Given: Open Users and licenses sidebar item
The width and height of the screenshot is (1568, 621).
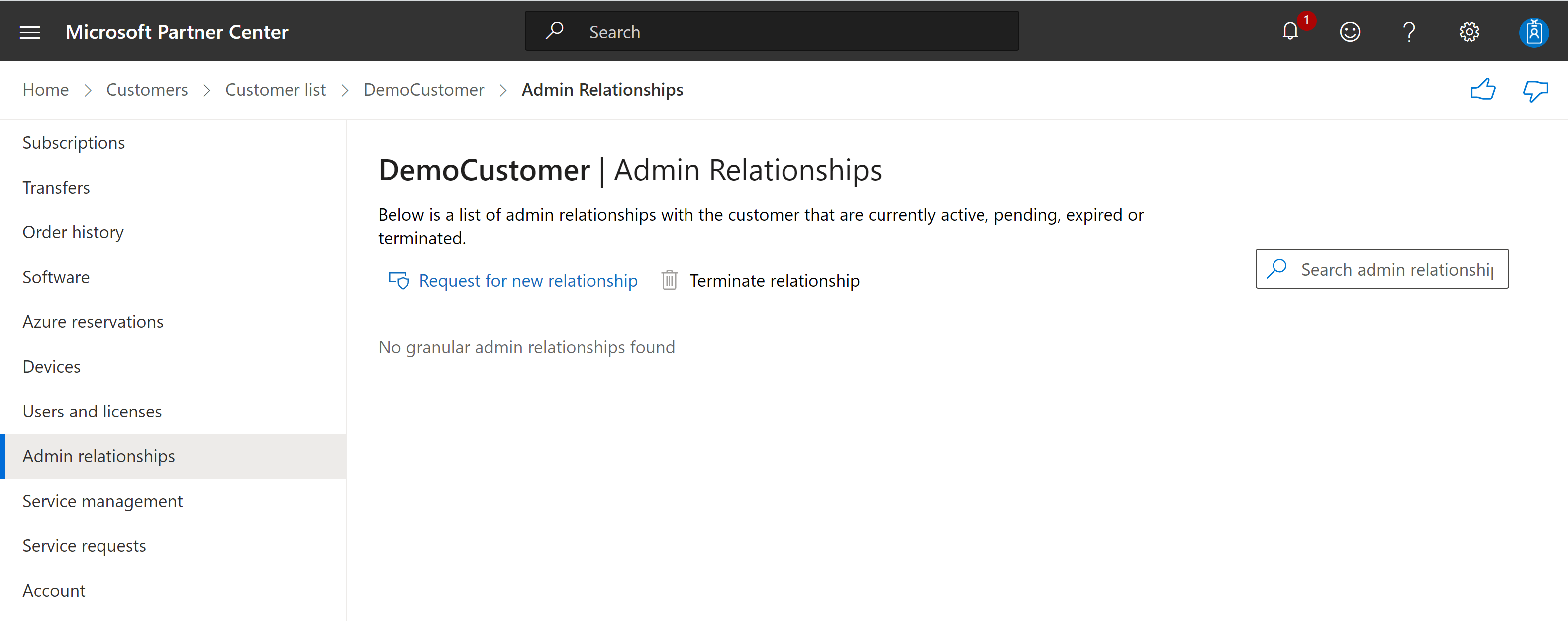Looking at the screenshot, I should click(92, 412).
